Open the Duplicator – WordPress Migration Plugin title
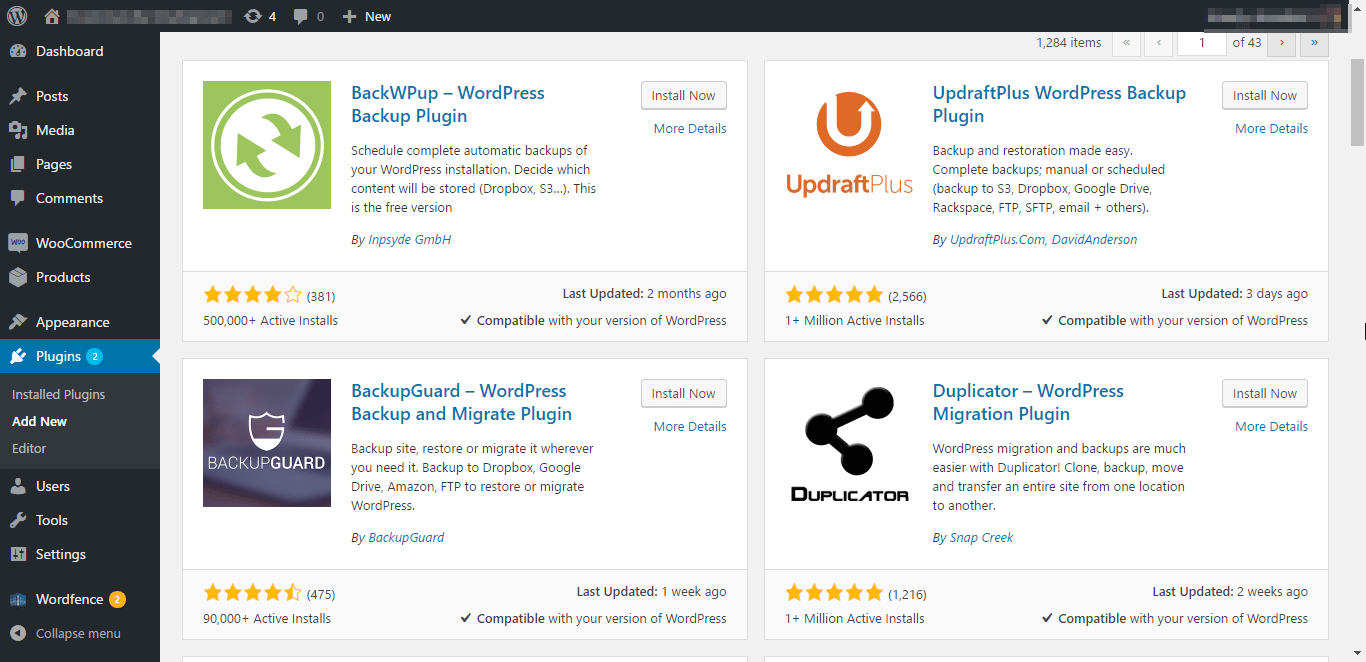This screenshot has width=1366, height=662. 1028,402
